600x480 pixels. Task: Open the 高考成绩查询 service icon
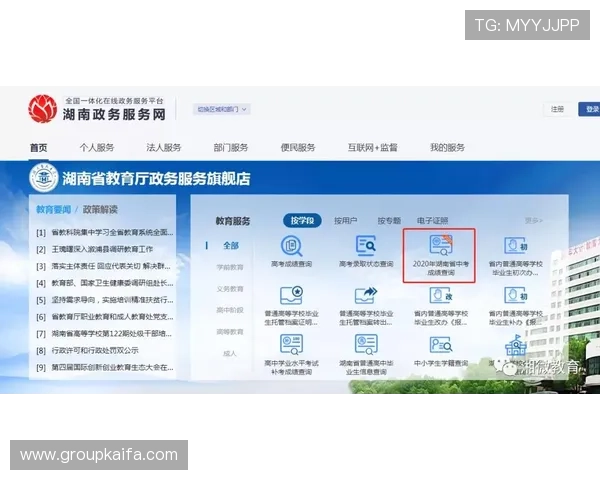[292, 246]
